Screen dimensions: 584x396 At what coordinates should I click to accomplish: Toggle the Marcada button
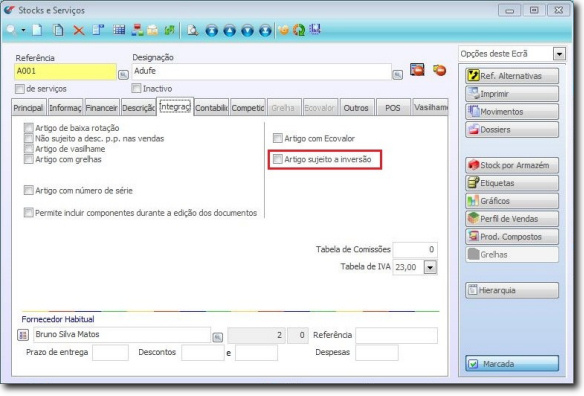[512, 364]
